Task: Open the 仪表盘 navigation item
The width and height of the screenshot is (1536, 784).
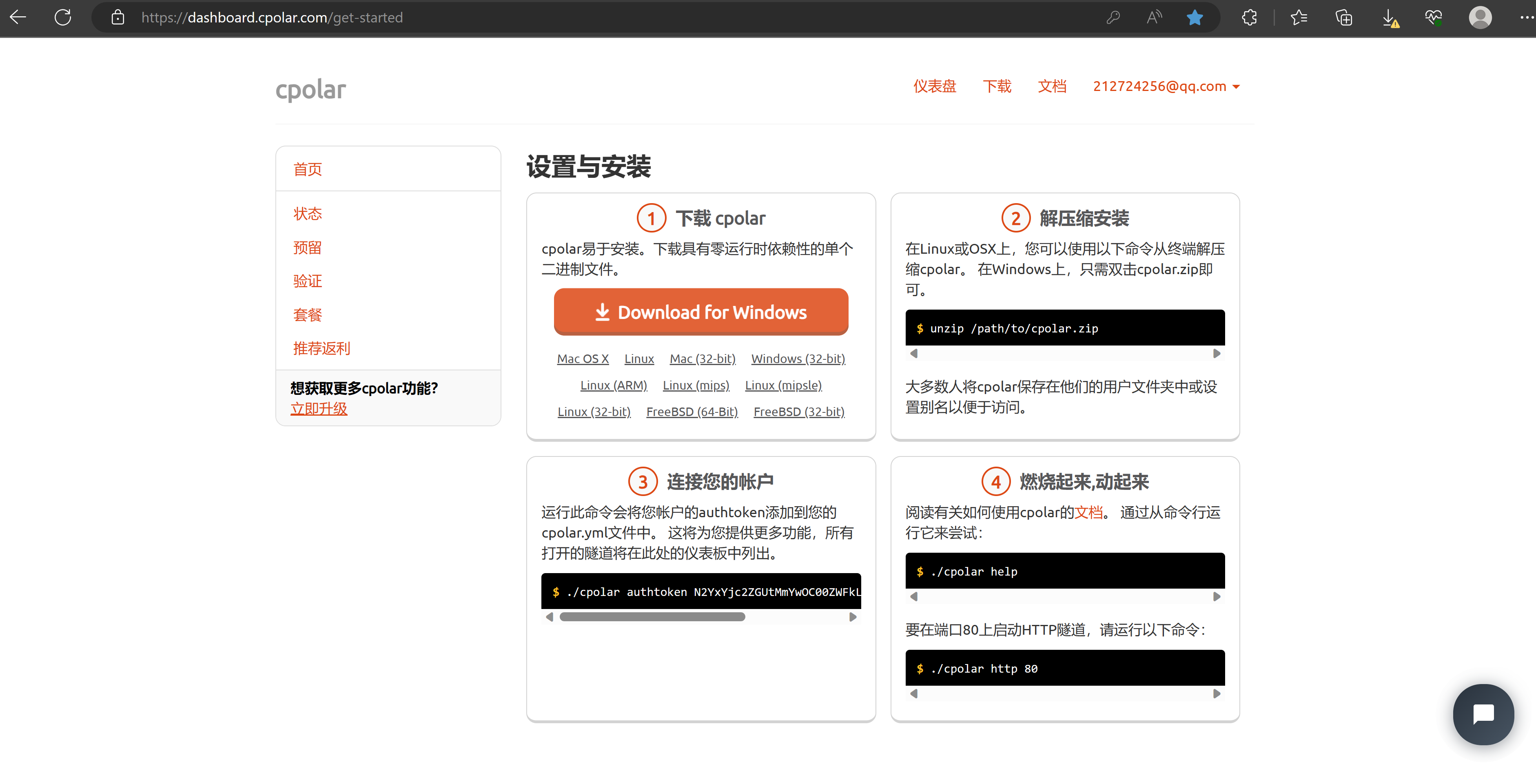Action: [934, 86]
